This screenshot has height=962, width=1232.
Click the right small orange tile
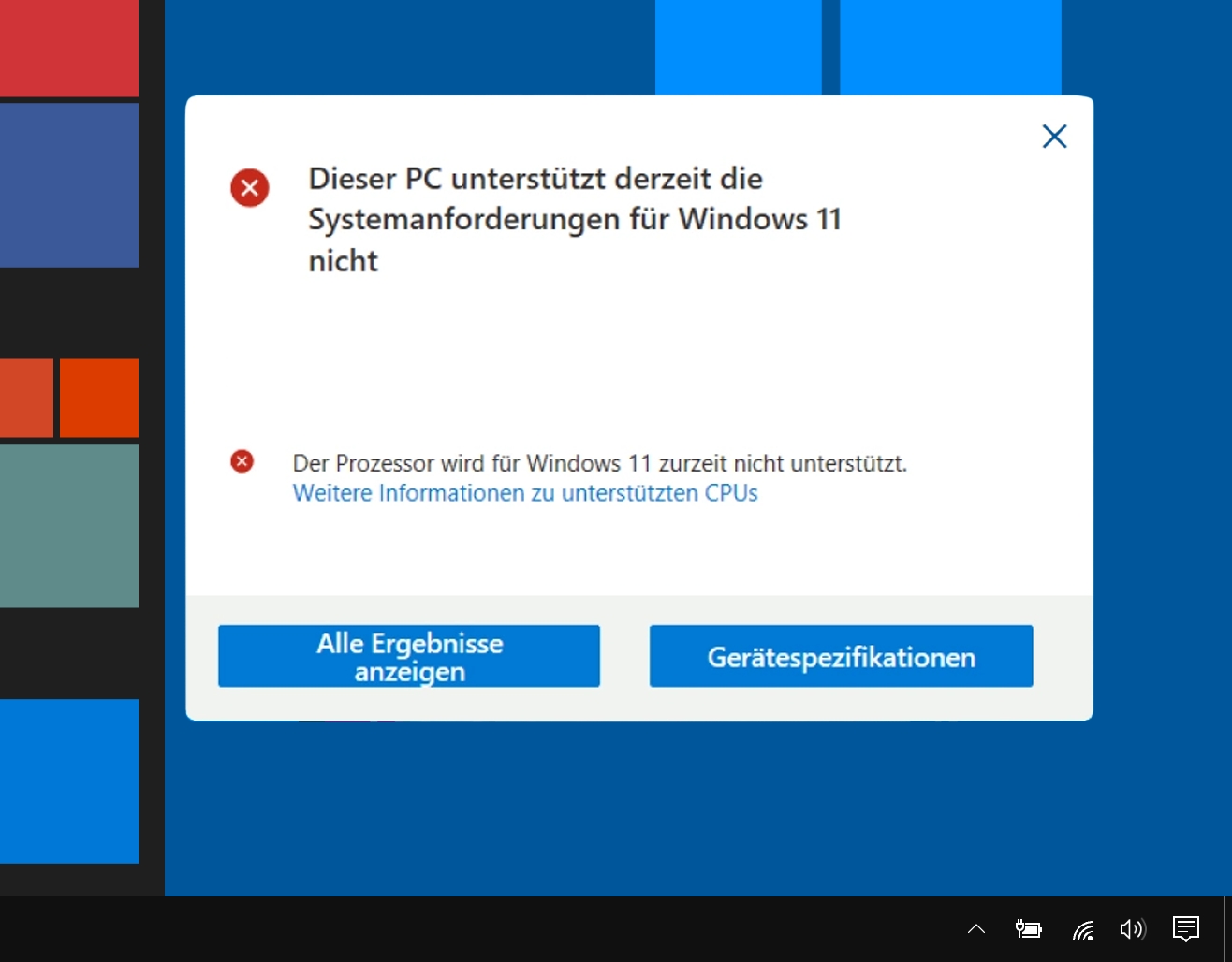tap(99, 398)
